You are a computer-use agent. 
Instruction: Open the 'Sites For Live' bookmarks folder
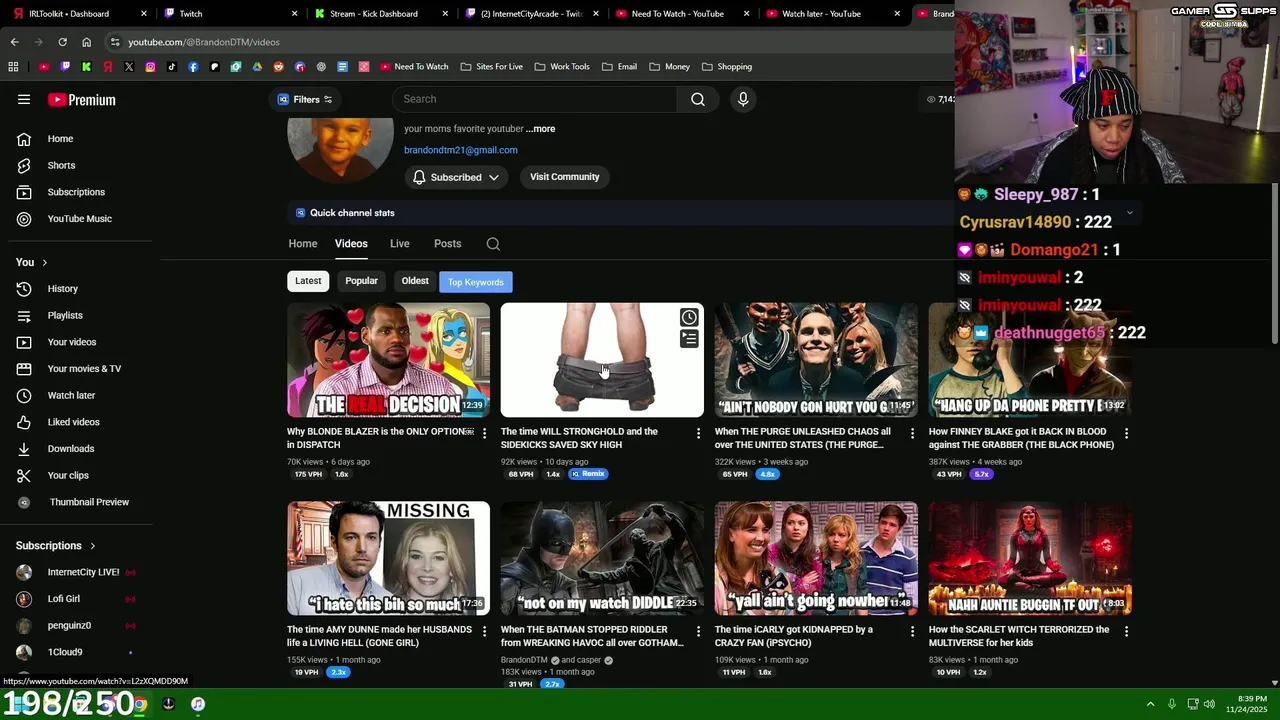[492, 67]
